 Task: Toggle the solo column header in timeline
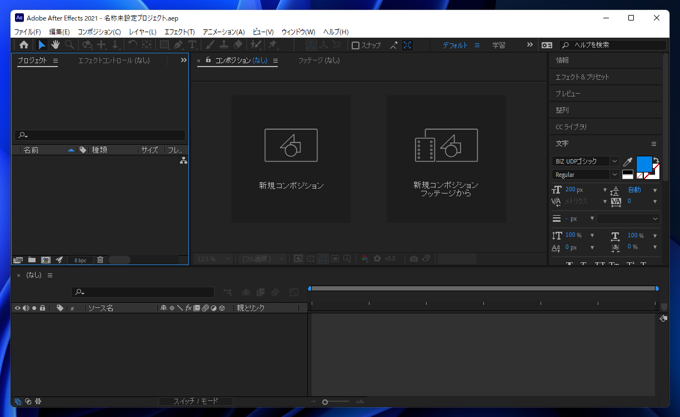(x=34, y=308)
